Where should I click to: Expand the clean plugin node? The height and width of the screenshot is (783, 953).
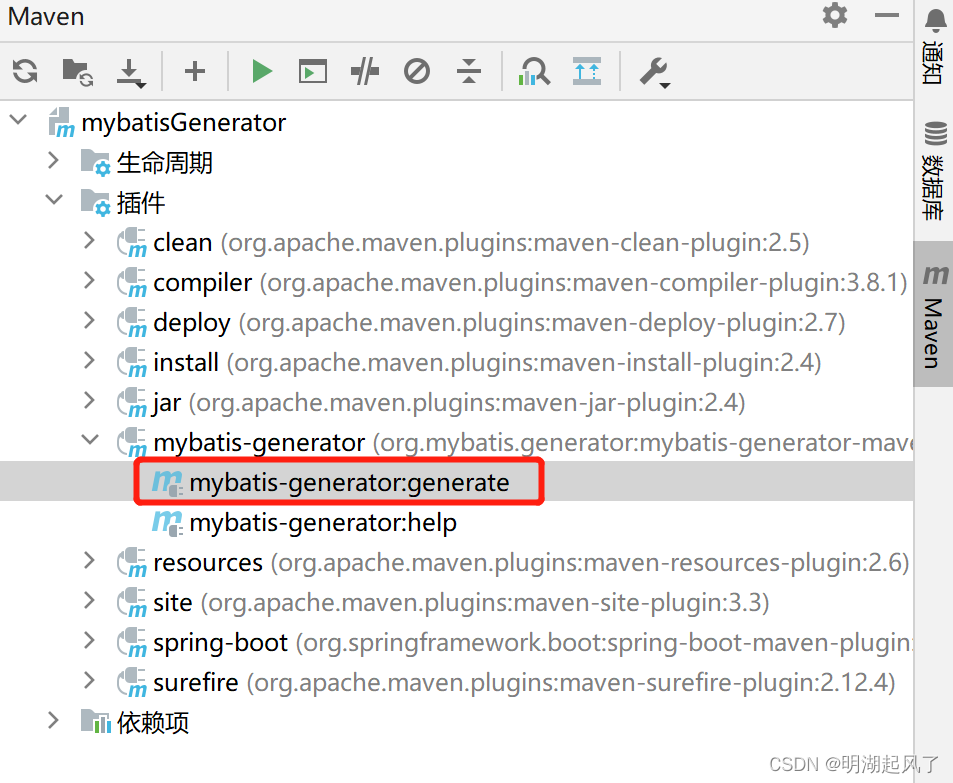coord(89,242)
